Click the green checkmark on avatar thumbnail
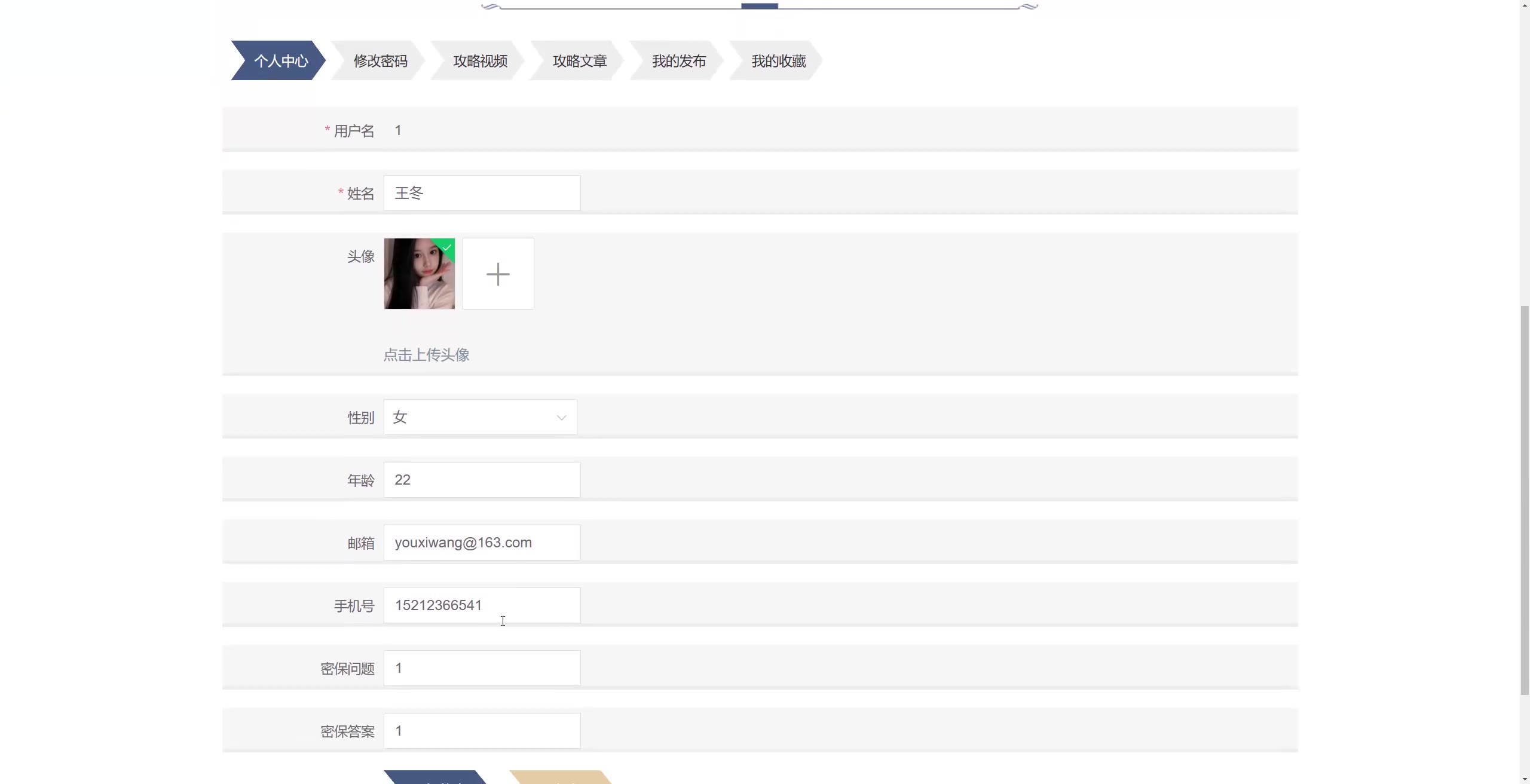This screenshot has height=784, width=1530. click(x=447, y=246)
